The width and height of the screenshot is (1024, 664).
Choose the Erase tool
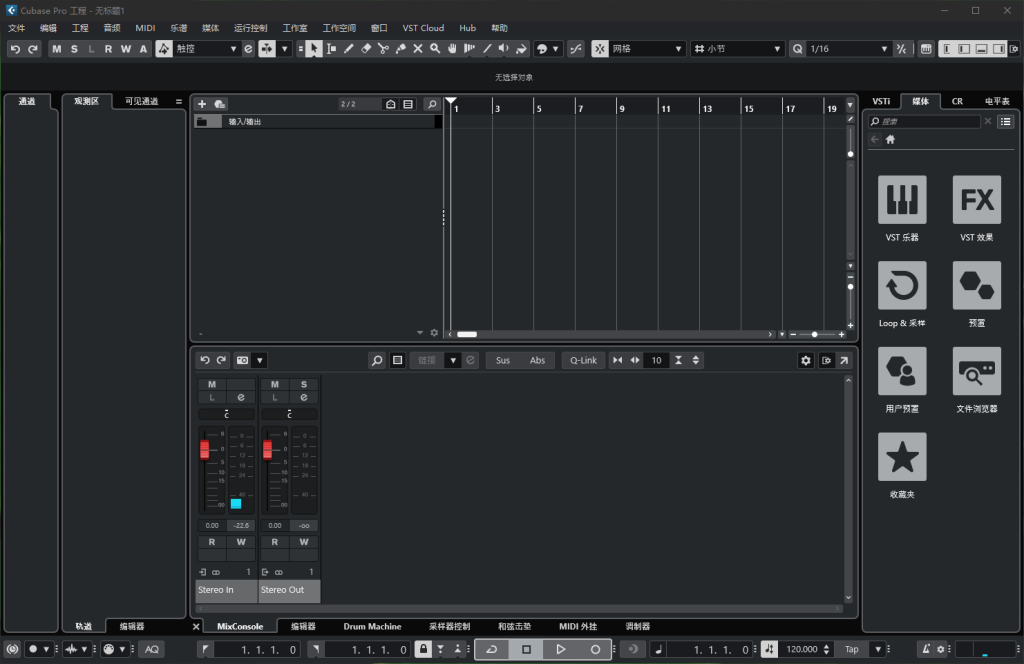[366, 49]
